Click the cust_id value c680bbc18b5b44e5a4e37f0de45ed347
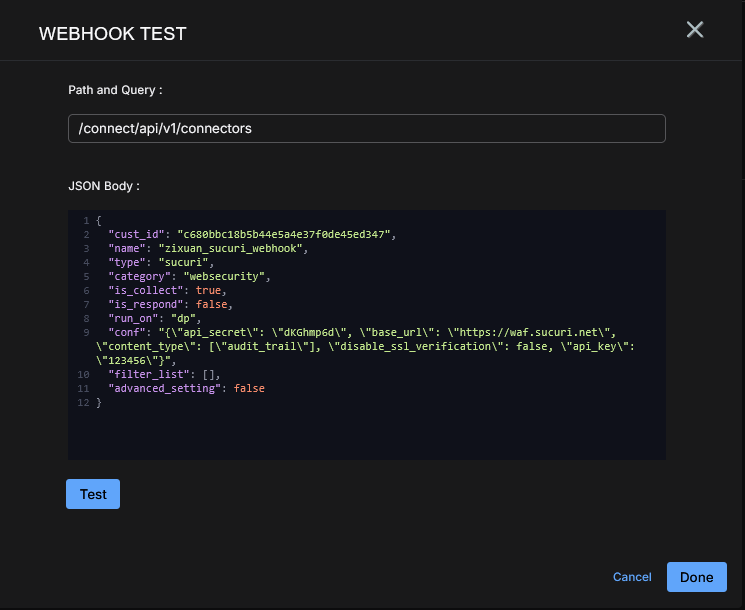 pyautogui.click(x=284, y=234)
